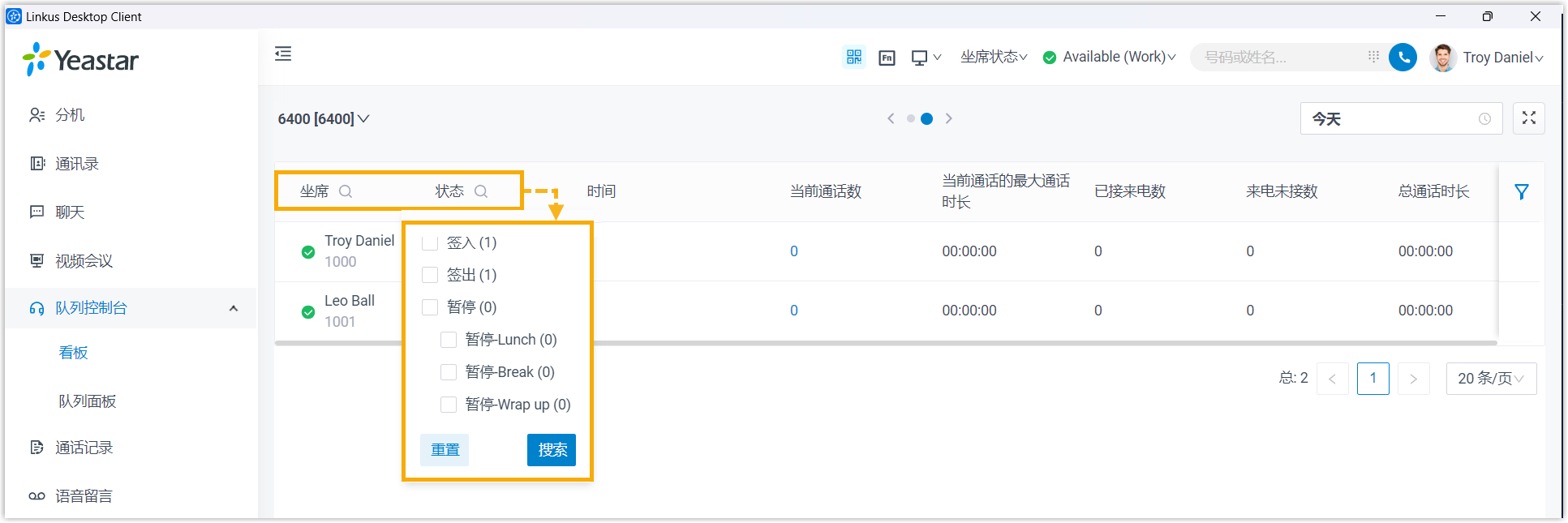The width and height of the screenshot is (1568, 523).
Task: Expand the Available (Work) status dropdown
Action: (1109, 57)
